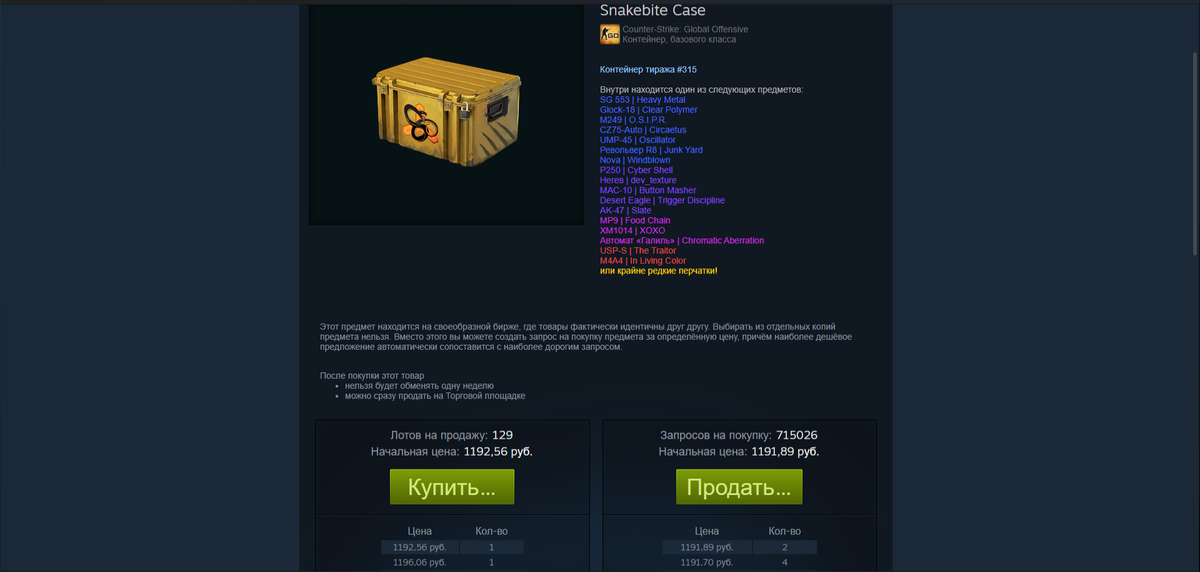Open AK-47 | Slate item link
Screen dimensions: 1200x572
[626, 210]
